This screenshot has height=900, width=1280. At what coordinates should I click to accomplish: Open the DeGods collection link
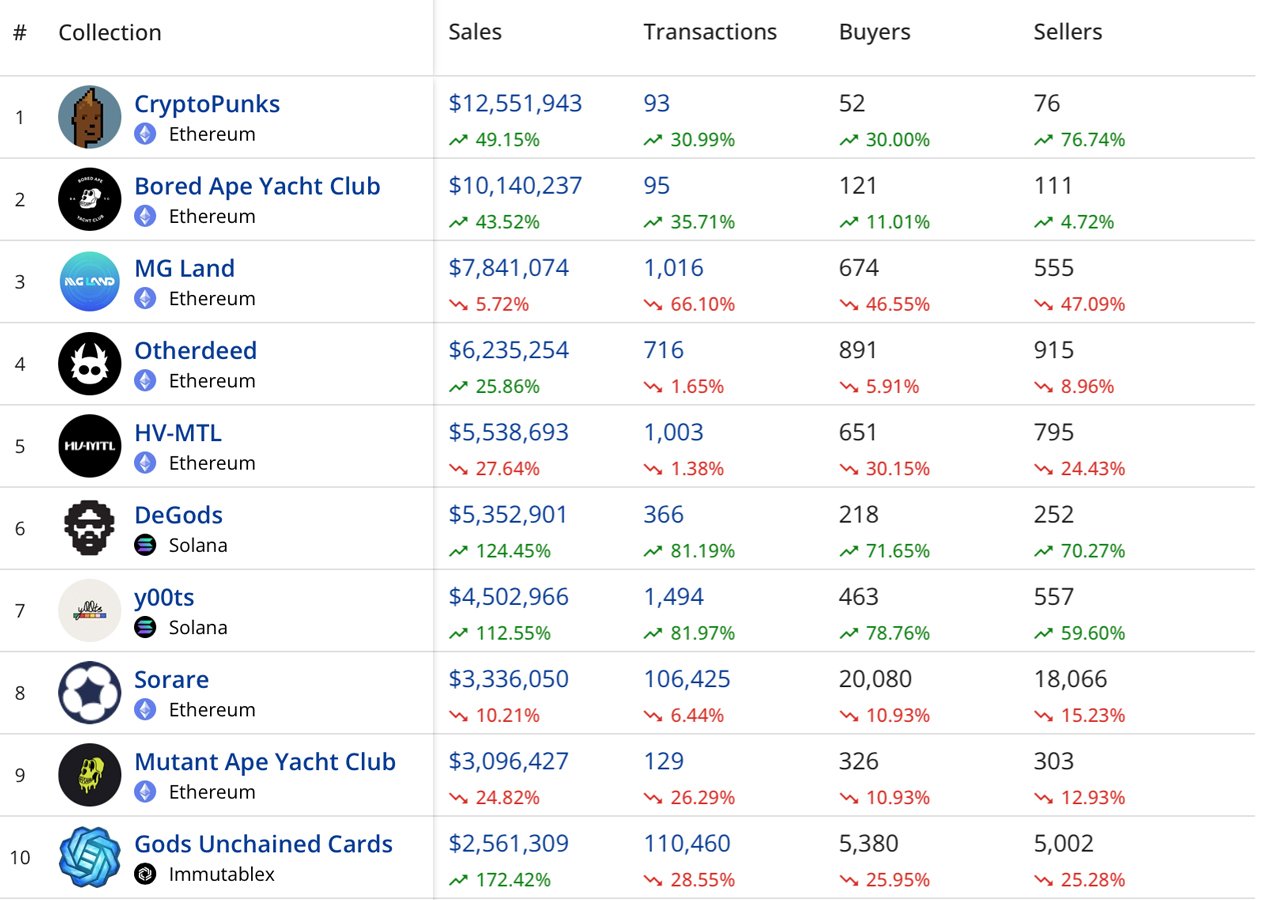(x=179, y=515)
